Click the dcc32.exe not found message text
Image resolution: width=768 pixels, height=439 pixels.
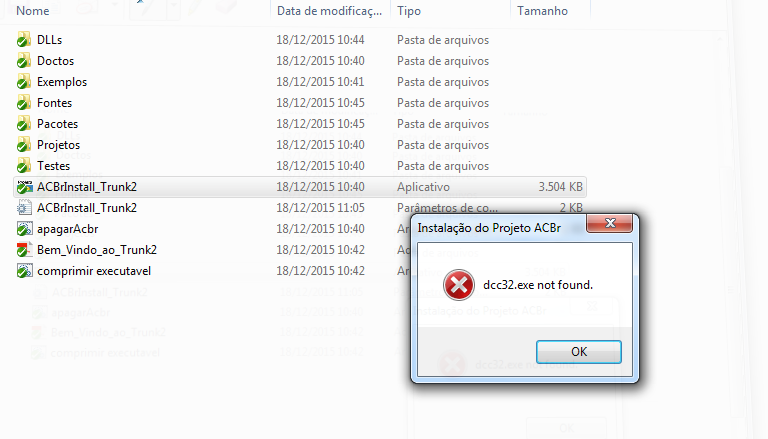coord(538,285)
